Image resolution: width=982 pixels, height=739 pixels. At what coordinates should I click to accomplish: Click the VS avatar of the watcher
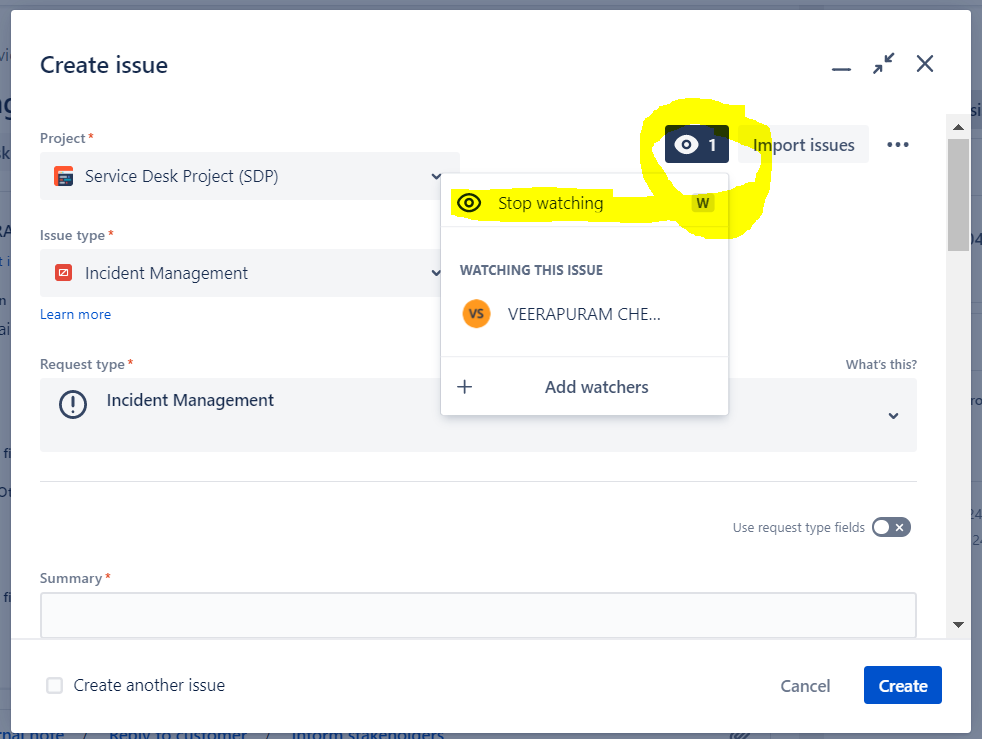coord(476,314)
